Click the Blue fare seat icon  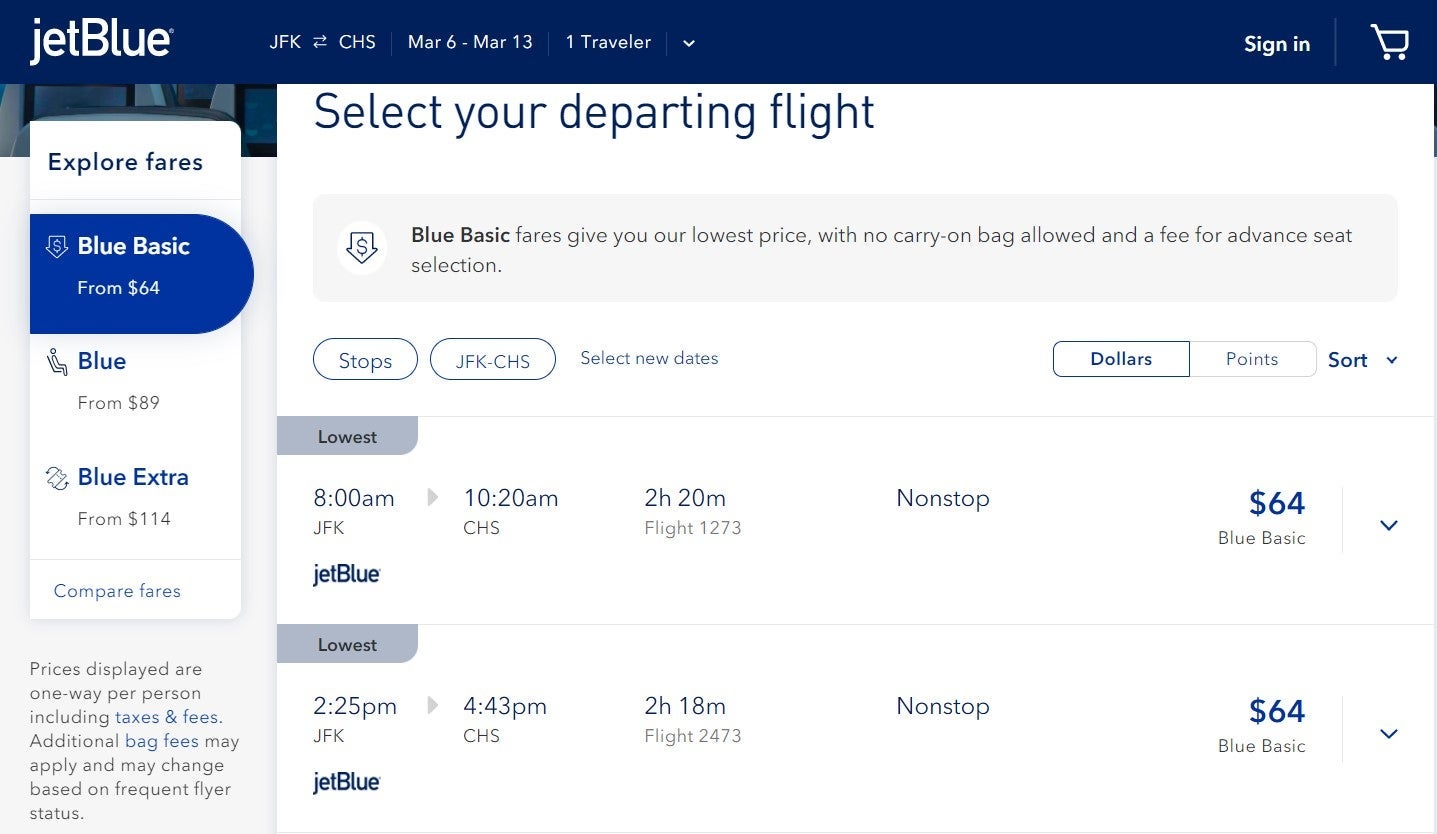[57, 362]
